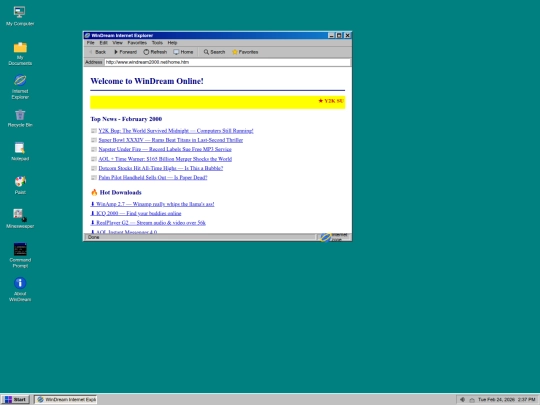Click the RealPlayer G2 download link
The image size is (540, 405).
(x=148, y=223)
